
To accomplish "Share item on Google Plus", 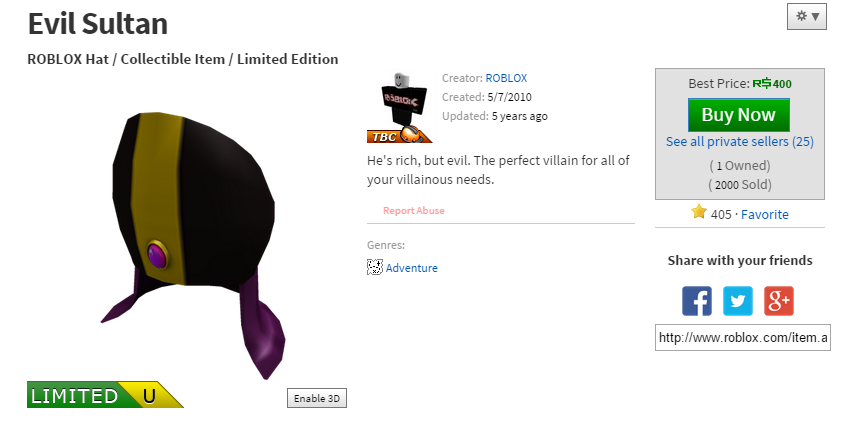I will [x=778, y=301].
